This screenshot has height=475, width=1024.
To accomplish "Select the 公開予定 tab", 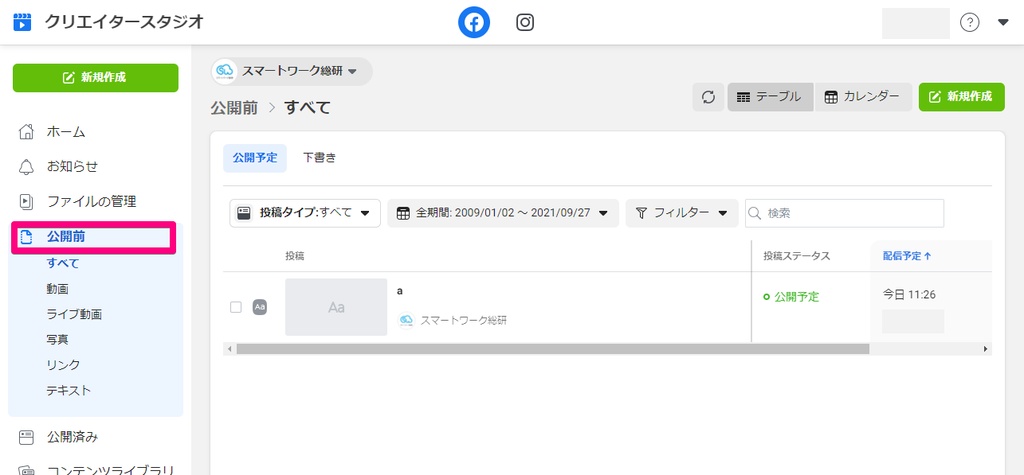I will coord(255,158).
